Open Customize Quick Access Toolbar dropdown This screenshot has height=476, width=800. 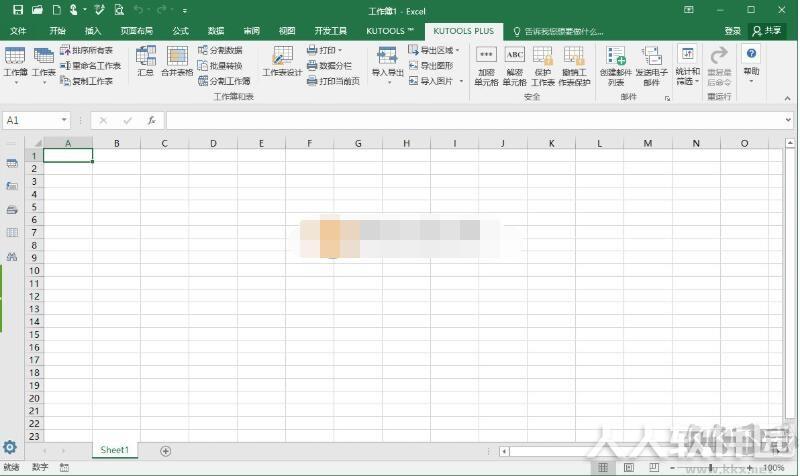(x=185, y=10)
